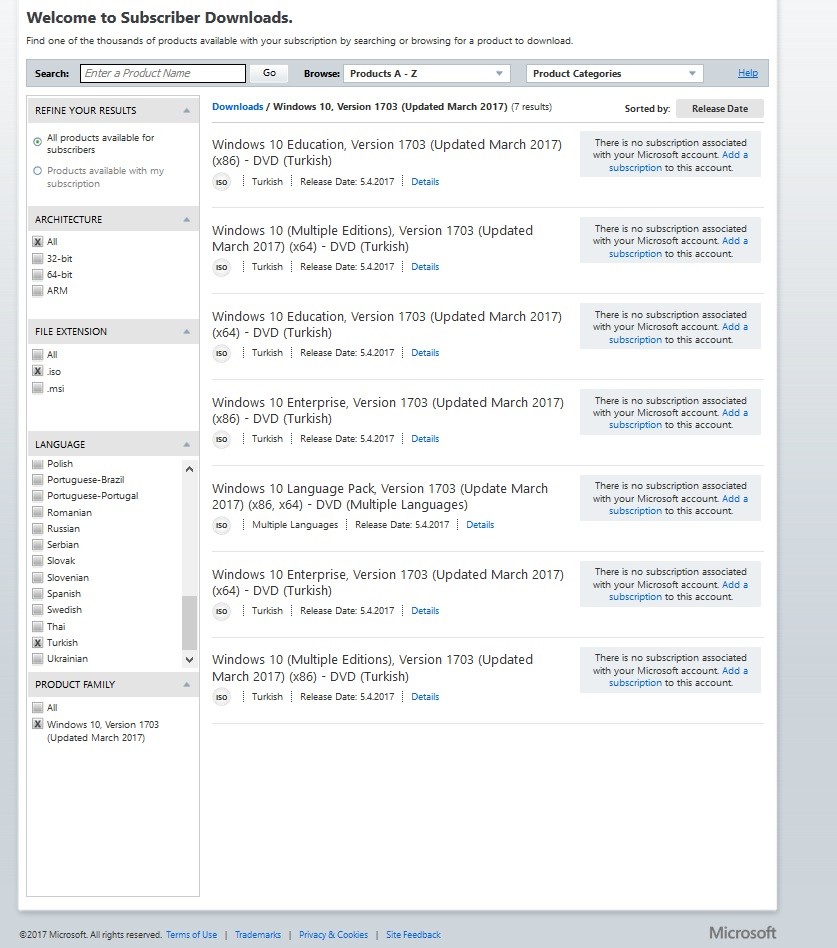Image resolution: width=837 pixels, height=948 pixels.
Task: Click language list scrollbar down arrow
Action: pyautogui.click(x=189, y=660)
